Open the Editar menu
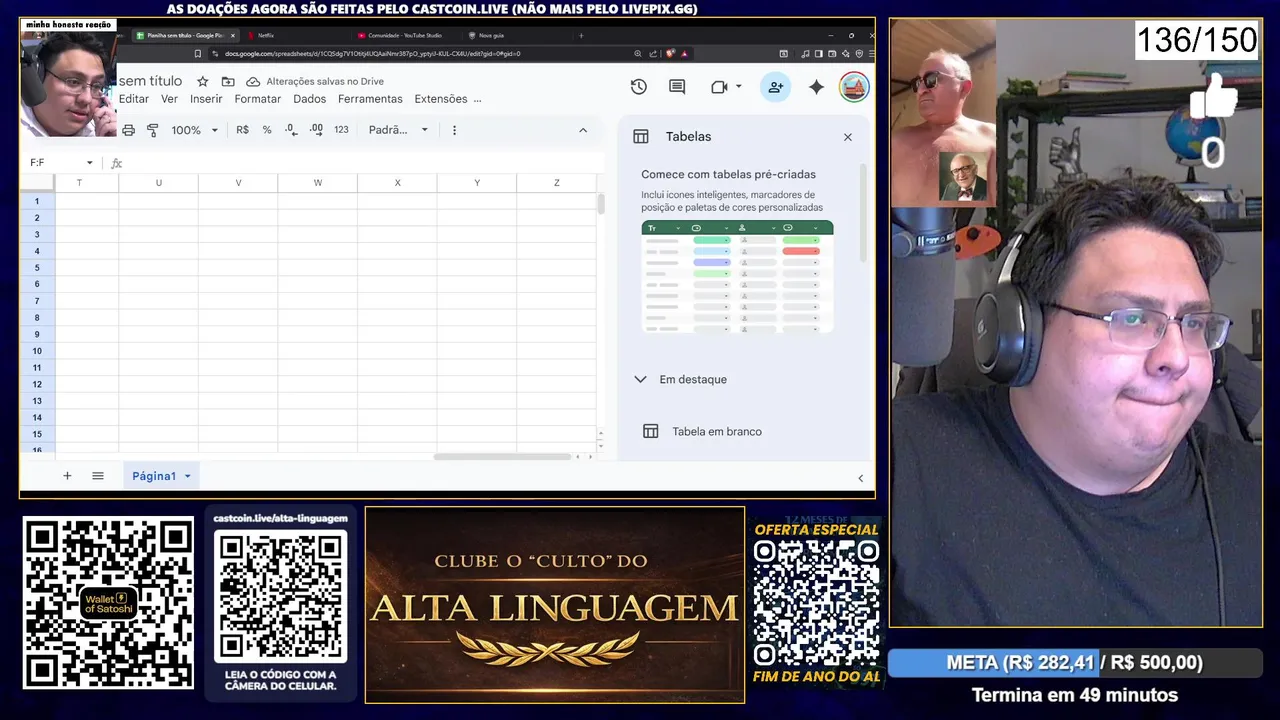 pos(134,99)
